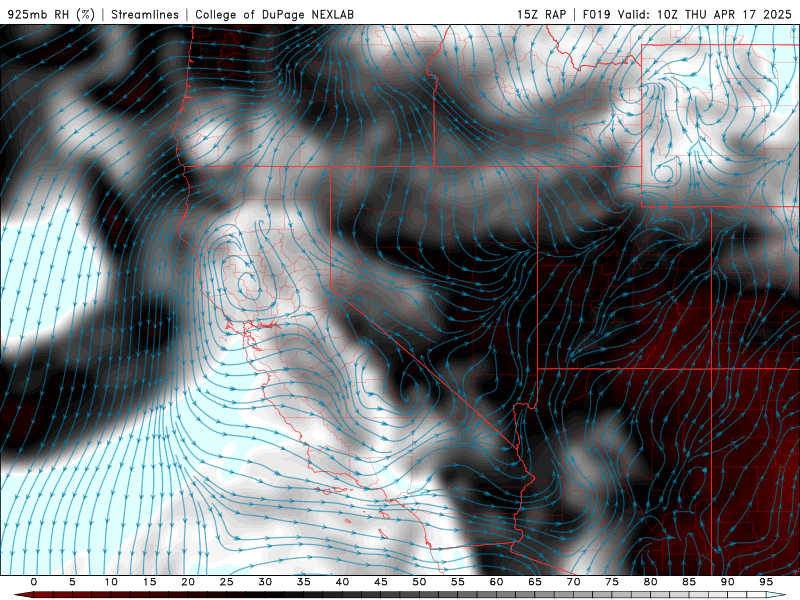
Task: Click the "10Z THU APR 17 2025" valid time
Action: [724, 14]
